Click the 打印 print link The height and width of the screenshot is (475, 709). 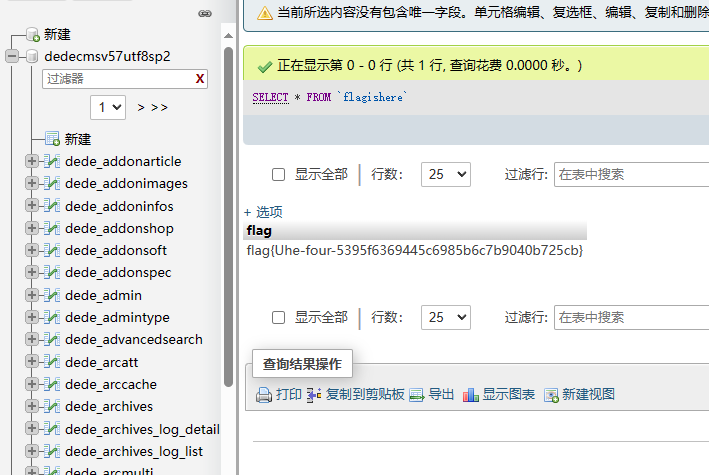click(x=288, y=394)
